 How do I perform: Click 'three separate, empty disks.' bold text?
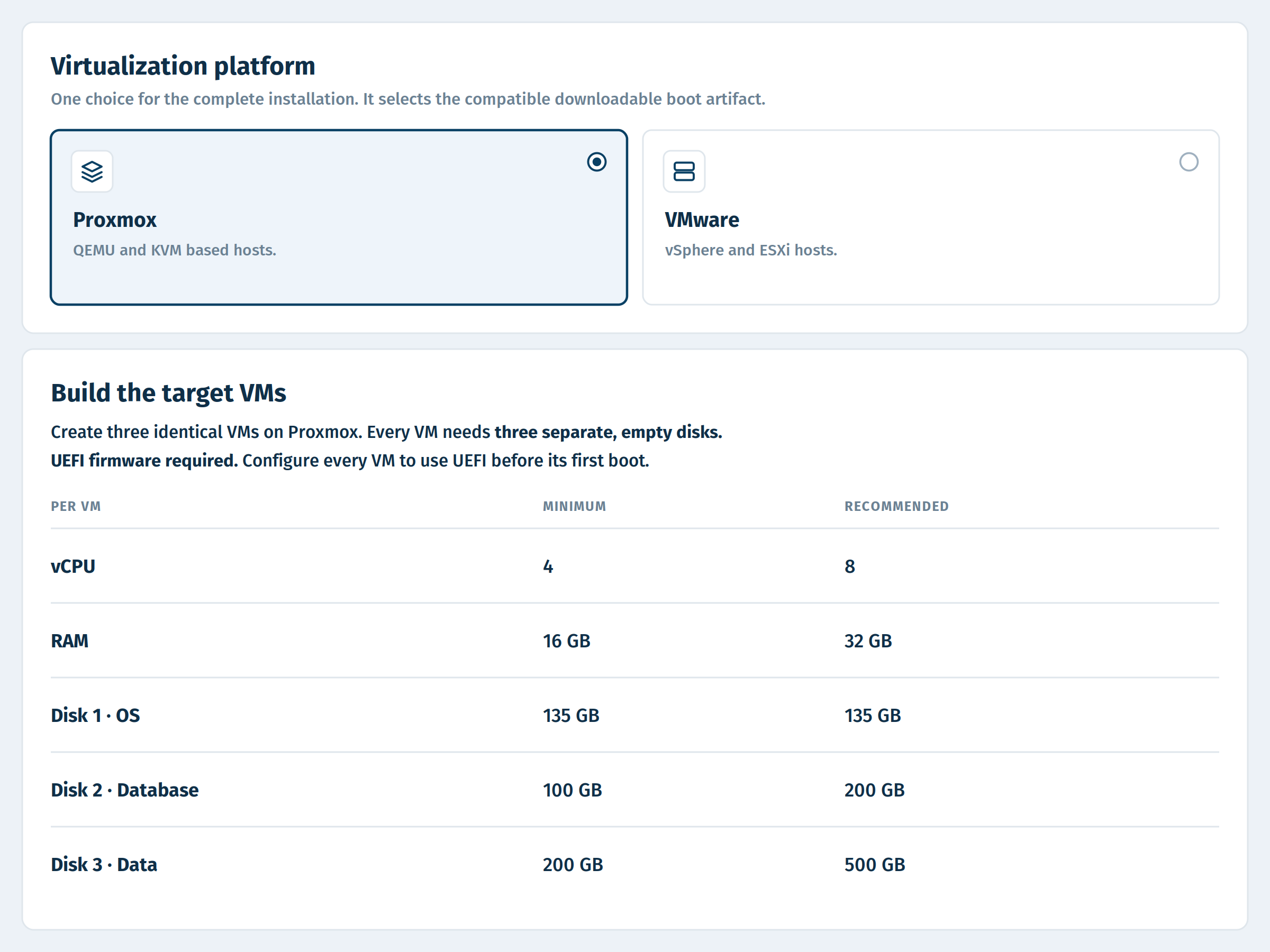tap(609, 432)
